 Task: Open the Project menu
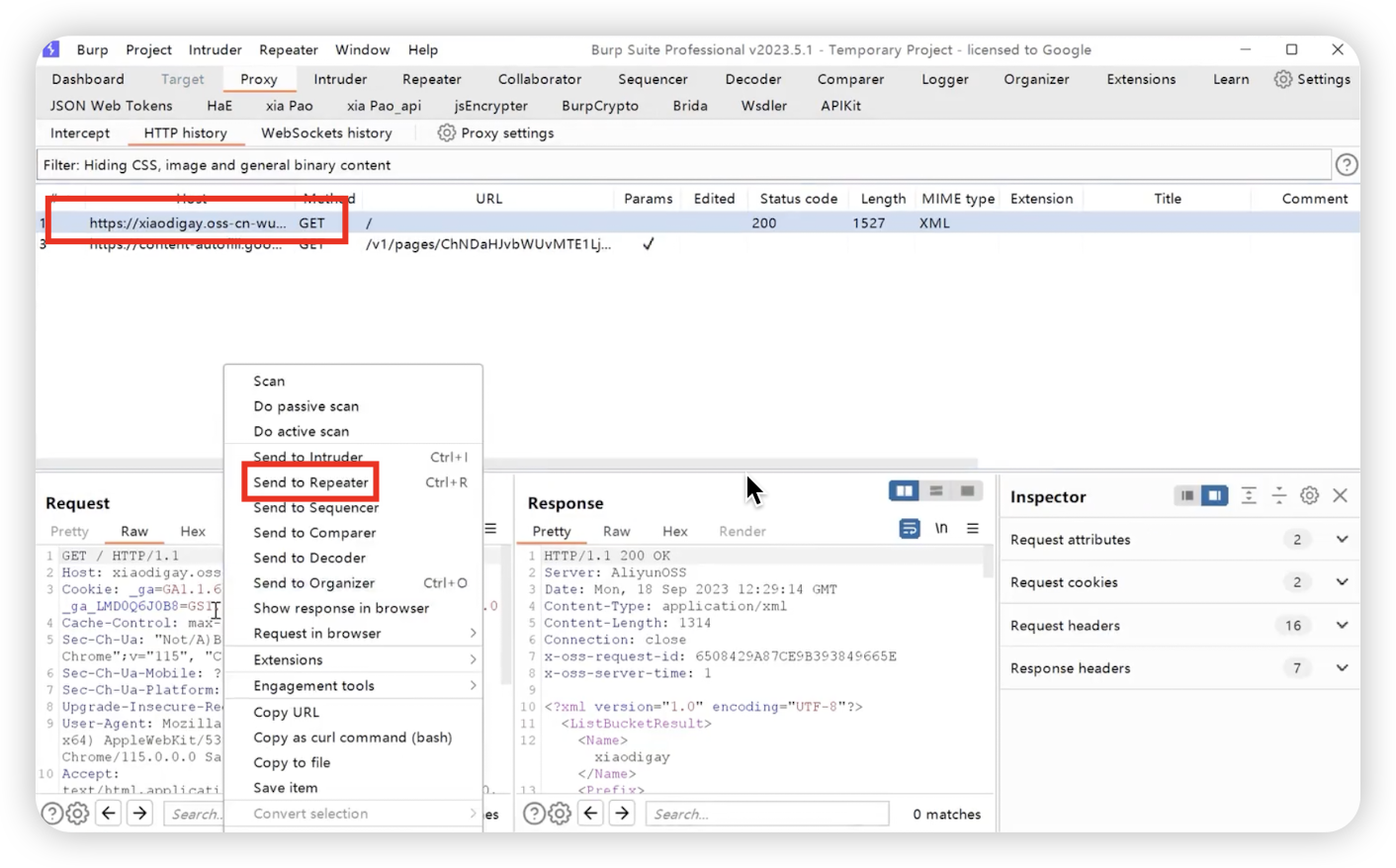pyautogui.click(x=148, y=49)
